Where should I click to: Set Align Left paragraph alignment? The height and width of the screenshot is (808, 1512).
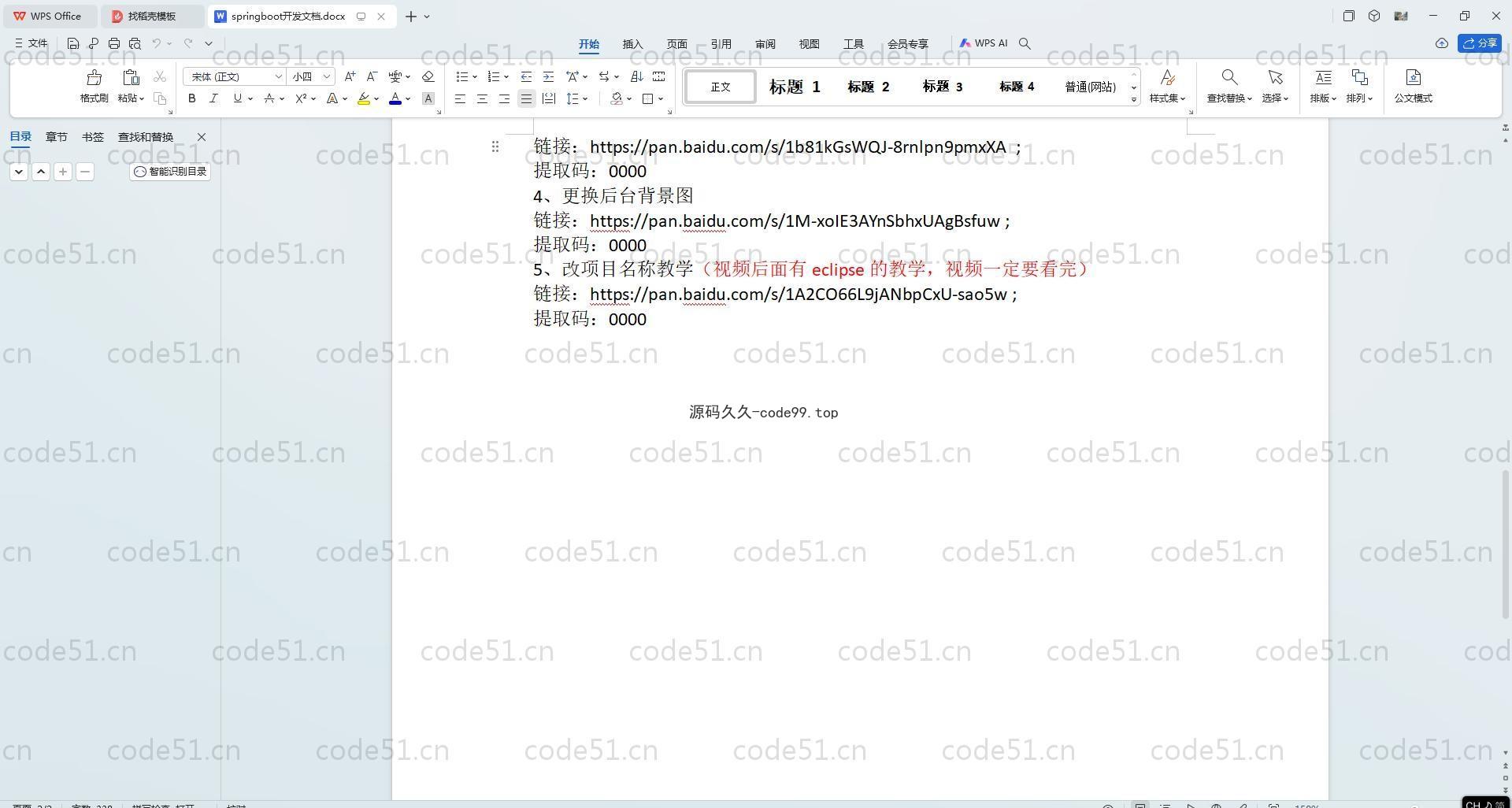[x=460, y=98]
